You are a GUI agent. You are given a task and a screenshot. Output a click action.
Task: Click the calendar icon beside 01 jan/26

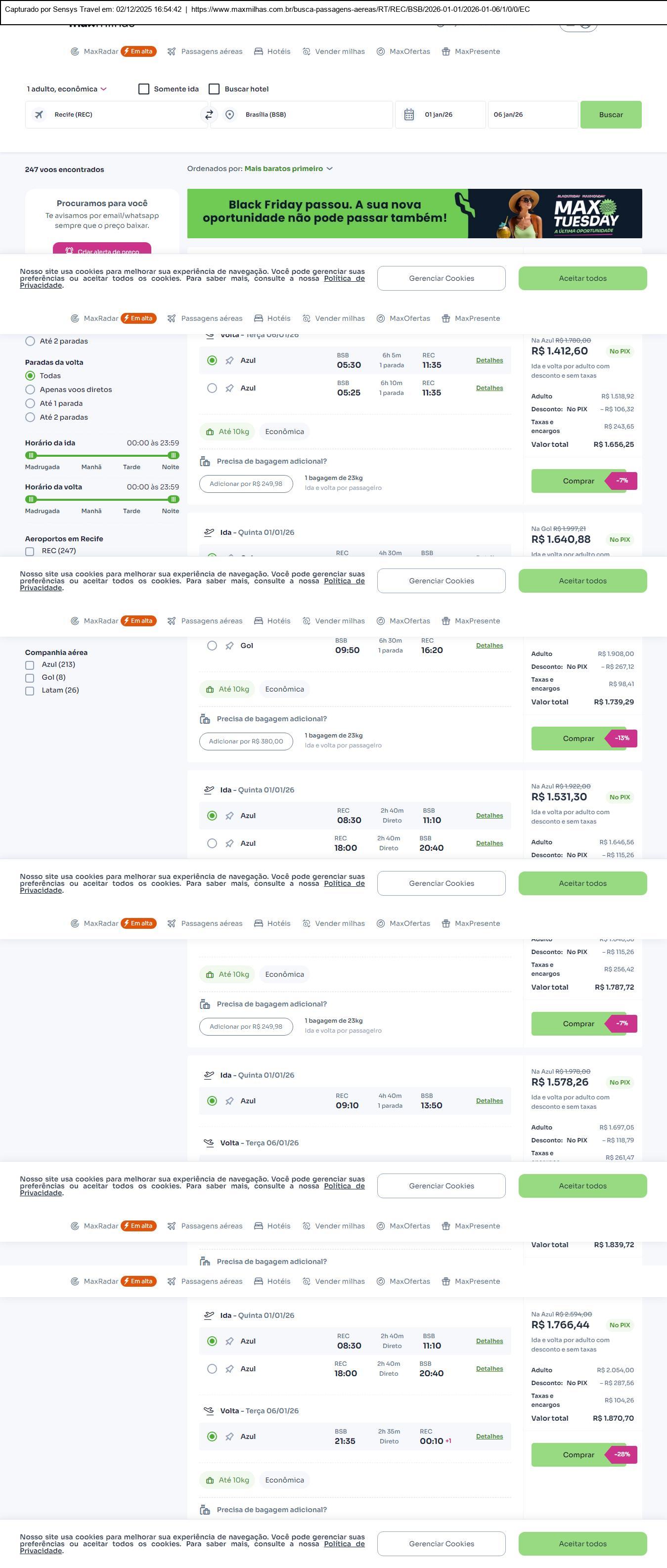pos(409,114)
